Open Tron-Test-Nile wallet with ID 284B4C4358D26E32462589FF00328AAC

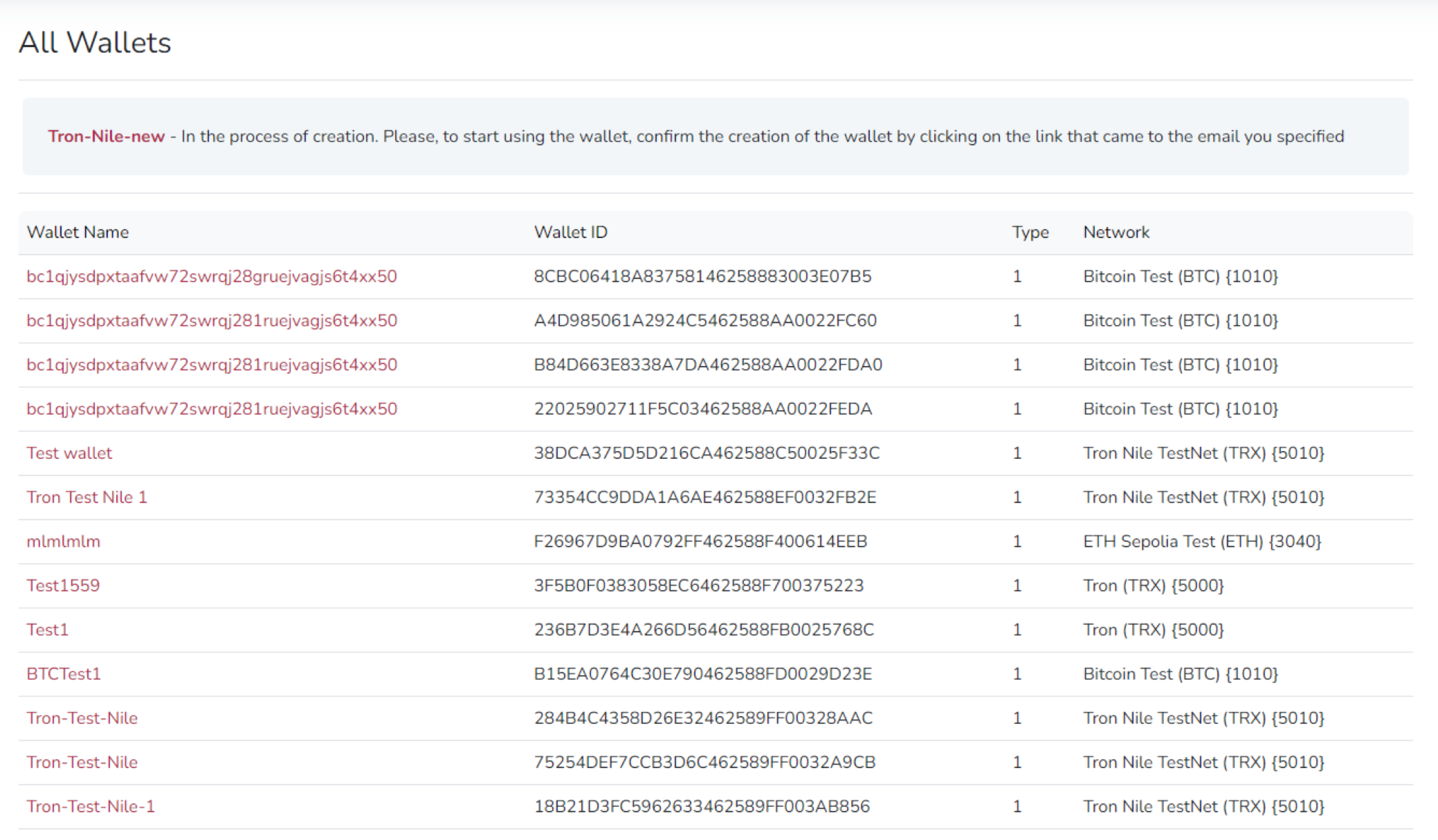coord(82,718)
